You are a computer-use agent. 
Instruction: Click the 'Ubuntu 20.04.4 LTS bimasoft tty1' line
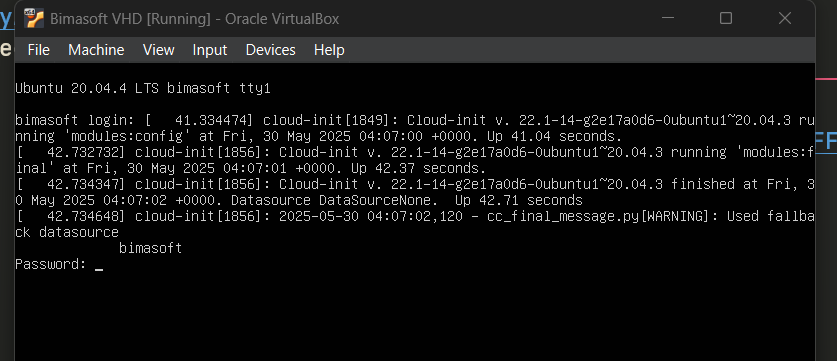coord(143,89)
